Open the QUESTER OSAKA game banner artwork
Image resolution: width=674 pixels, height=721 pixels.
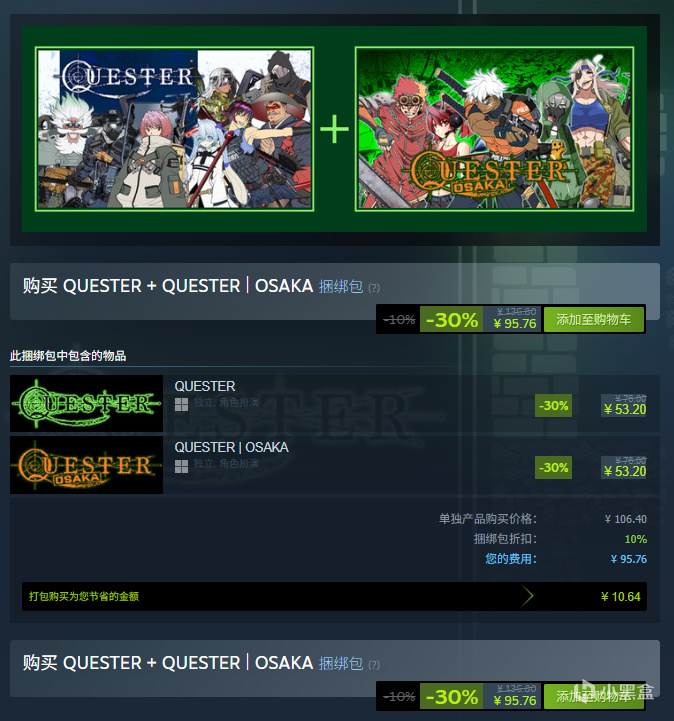[495, 129]
